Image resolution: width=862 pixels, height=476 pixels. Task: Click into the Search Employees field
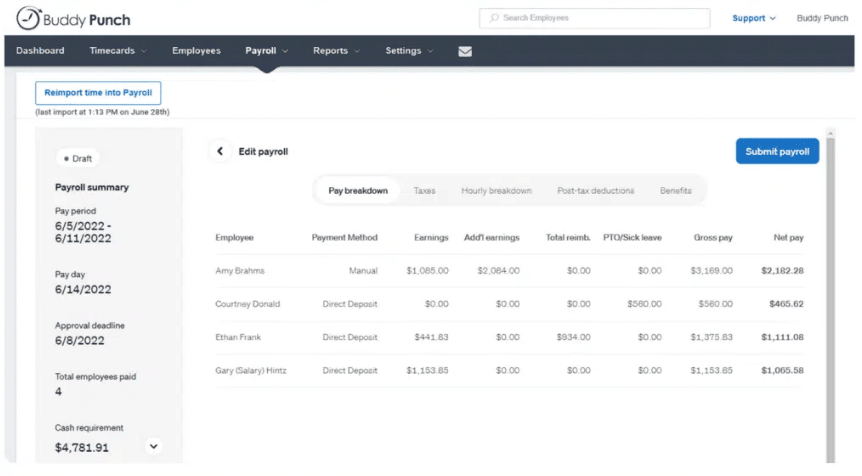[x=594, y=18]
